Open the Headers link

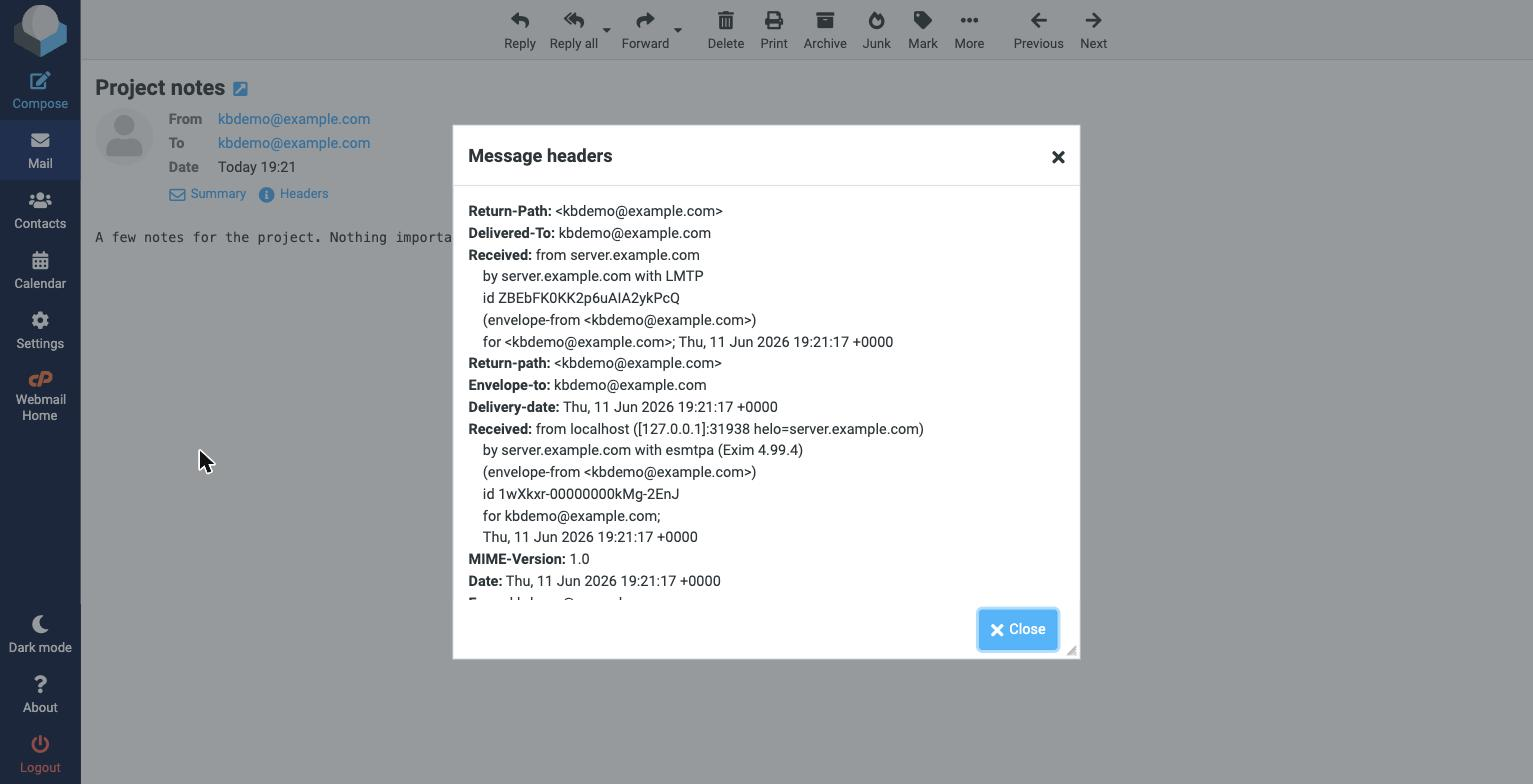point(294,194)
